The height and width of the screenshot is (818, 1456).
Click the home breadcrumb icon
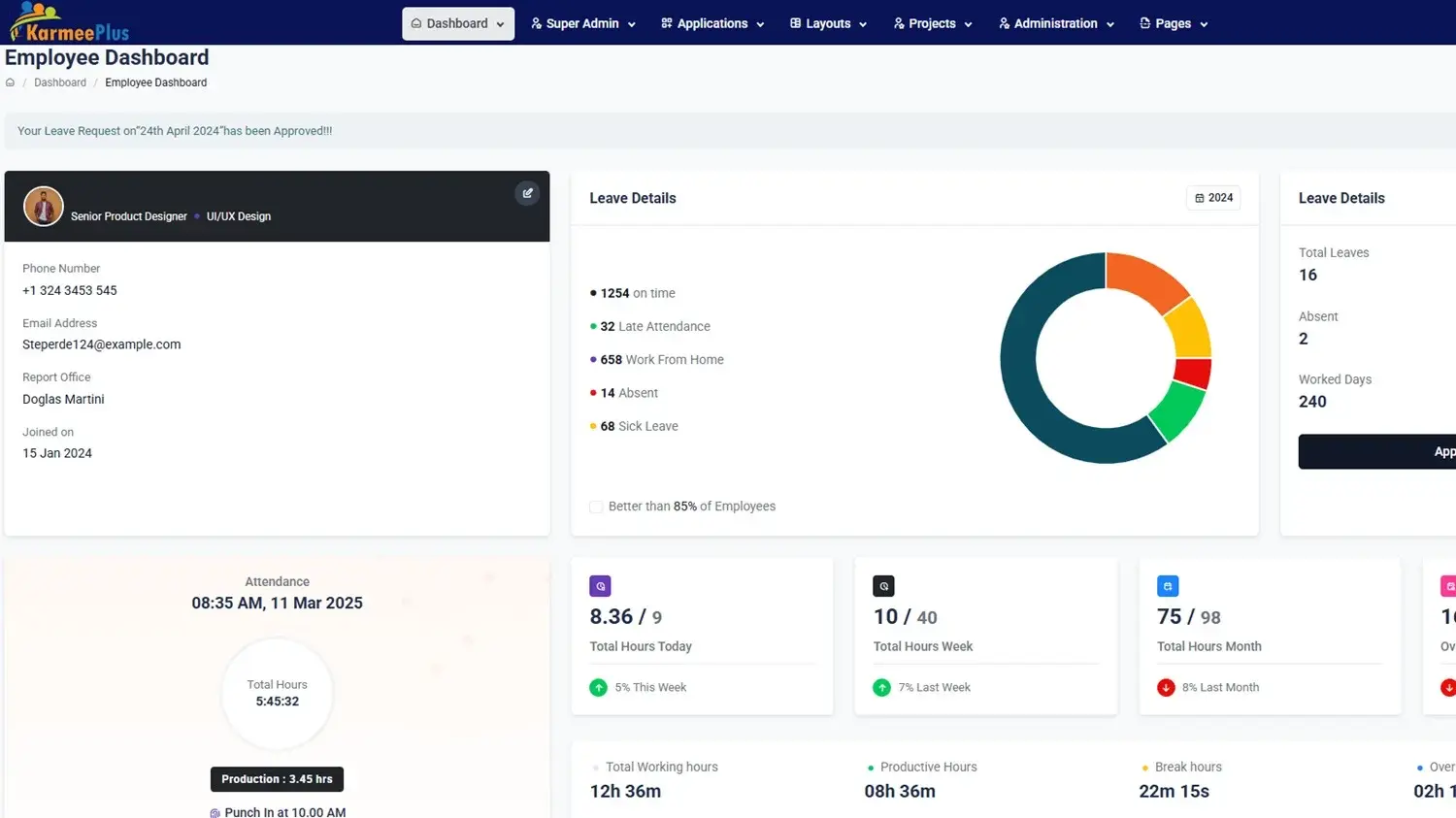tap(11, 82)
